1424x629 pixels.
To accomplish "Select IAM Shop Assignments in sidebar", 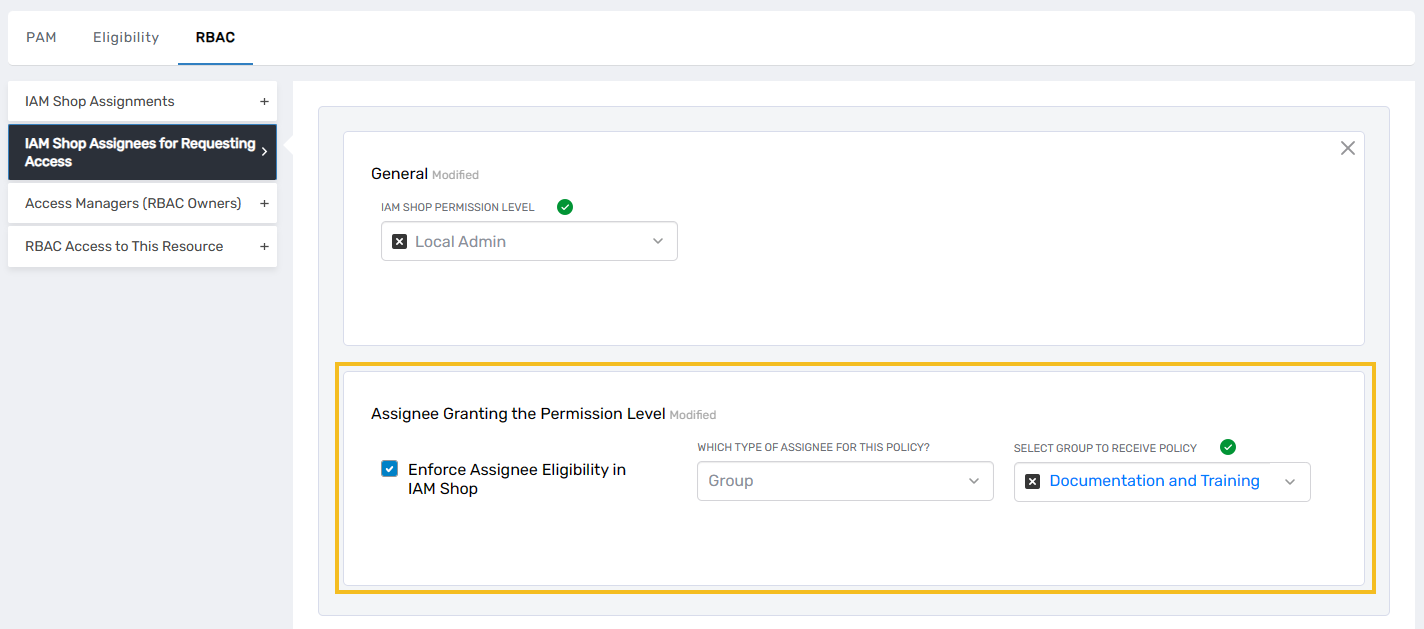I will [100, 102].
